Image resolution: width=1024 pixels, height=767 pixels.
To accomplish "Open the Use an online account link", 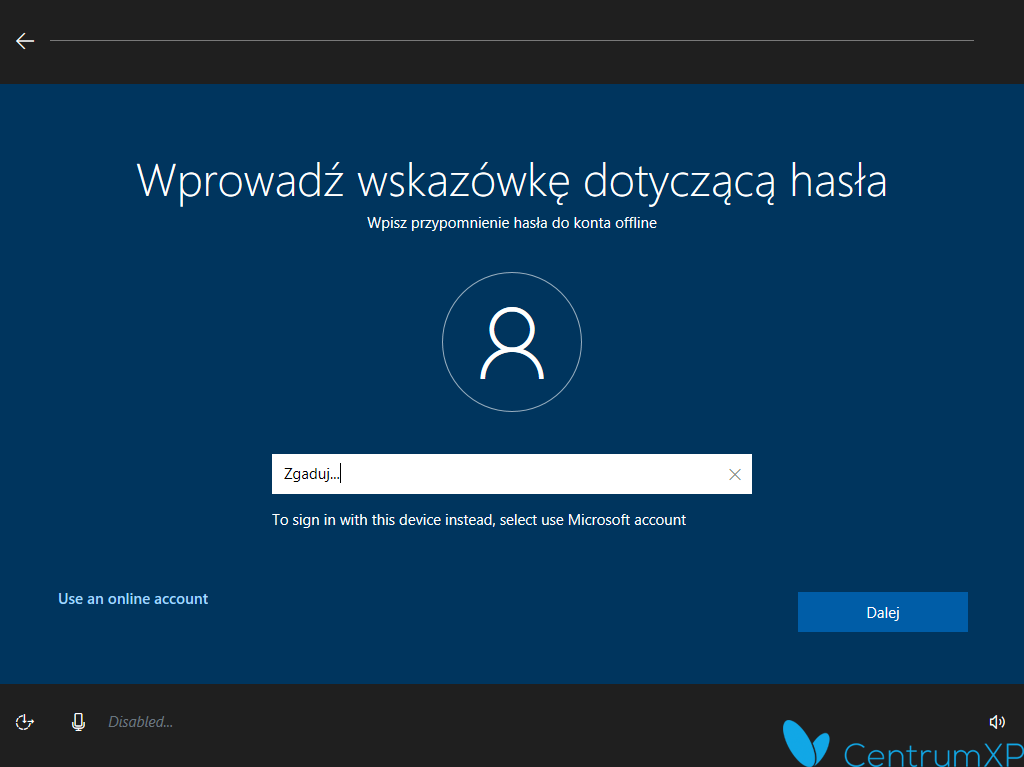I will tap(133, 599).
